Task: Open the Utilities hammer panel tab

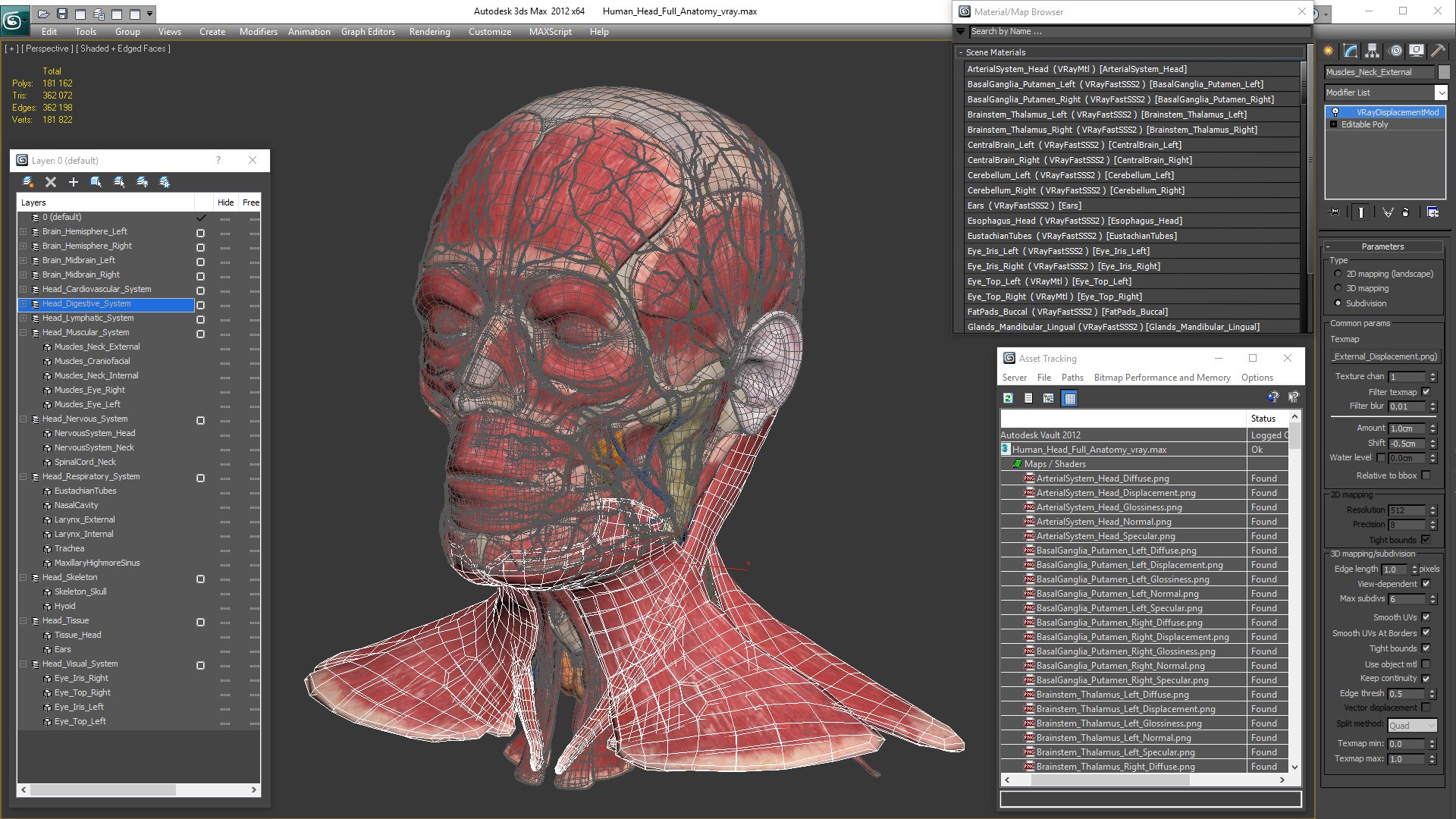Action: [1438, 51]
